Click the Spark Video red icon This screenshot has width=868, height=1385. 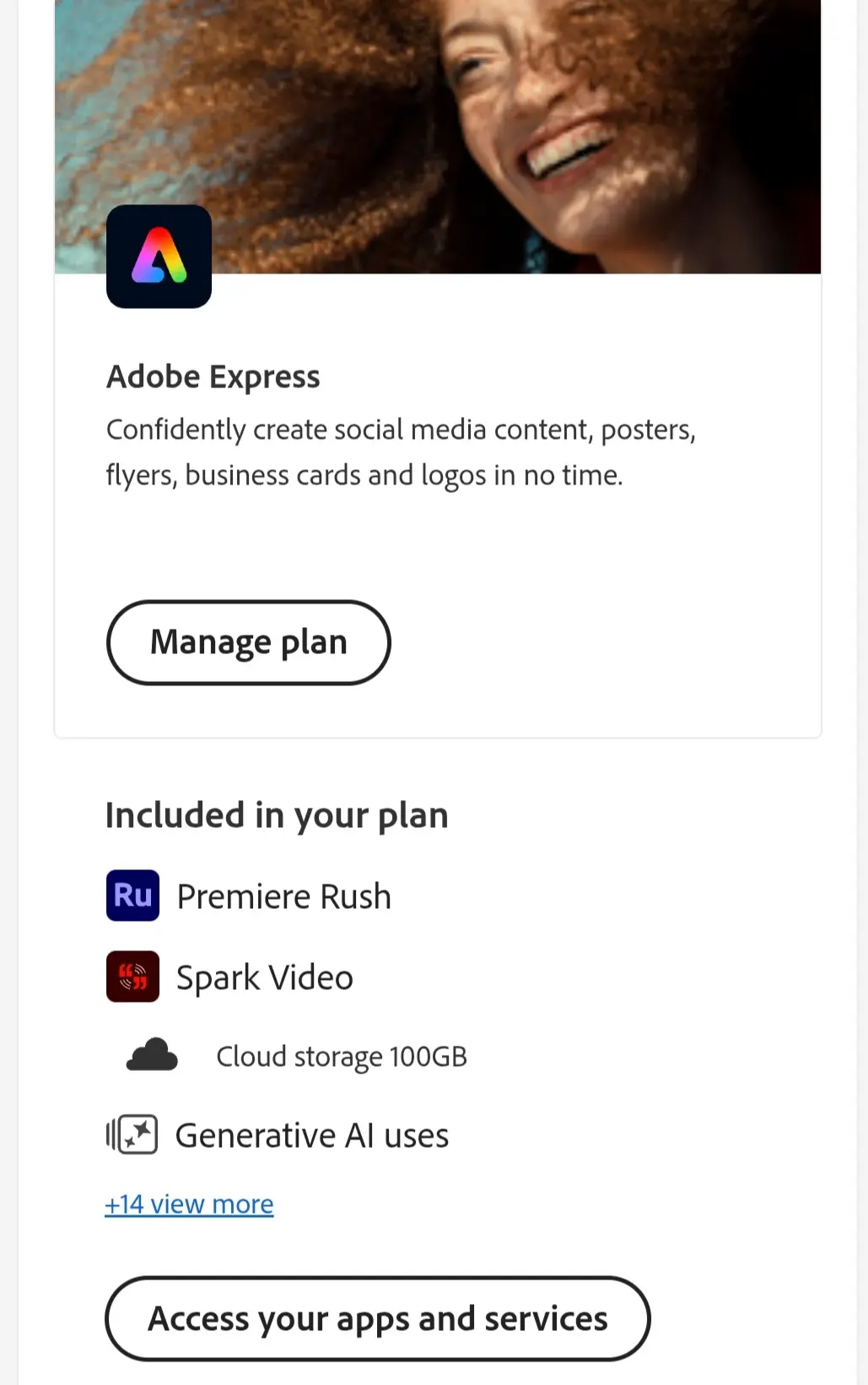(132, 977)
